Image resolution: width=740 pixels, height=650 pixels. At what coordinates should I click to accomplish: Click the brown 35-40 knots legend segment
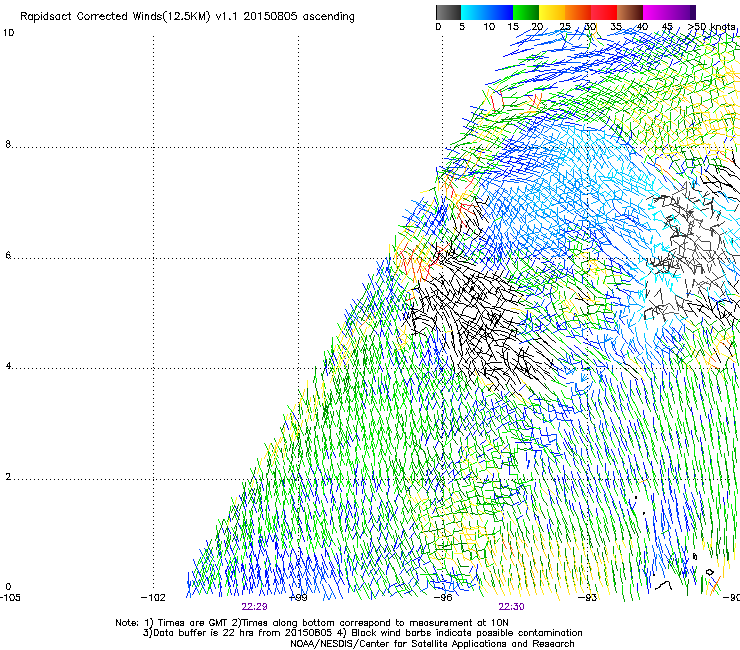(630, 12)
